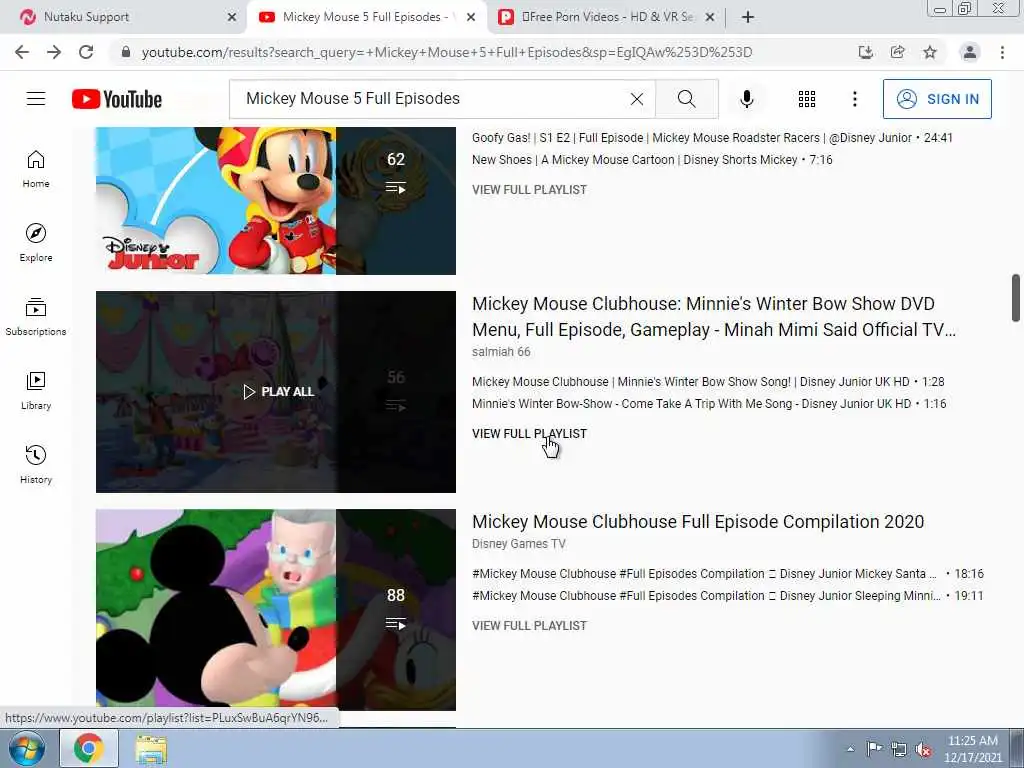Image resolution: width=1024 pixels, height=768 pixels.
Task: Start voice search with microphone icon
Action: pyautogui.click(x=747, y=99)
